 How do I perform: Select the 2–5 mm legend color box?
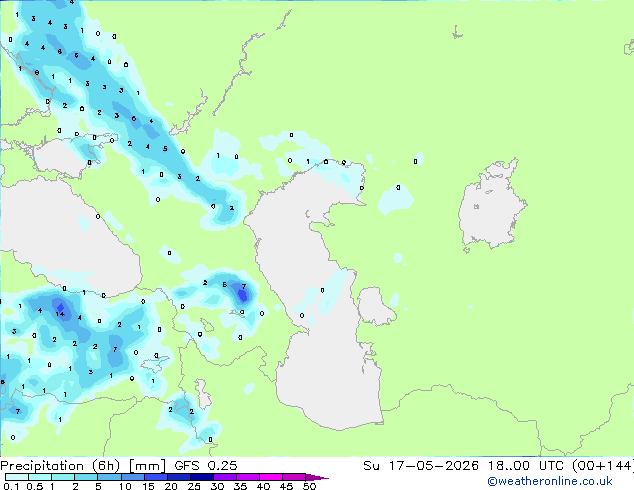click(x=86, y=477)
